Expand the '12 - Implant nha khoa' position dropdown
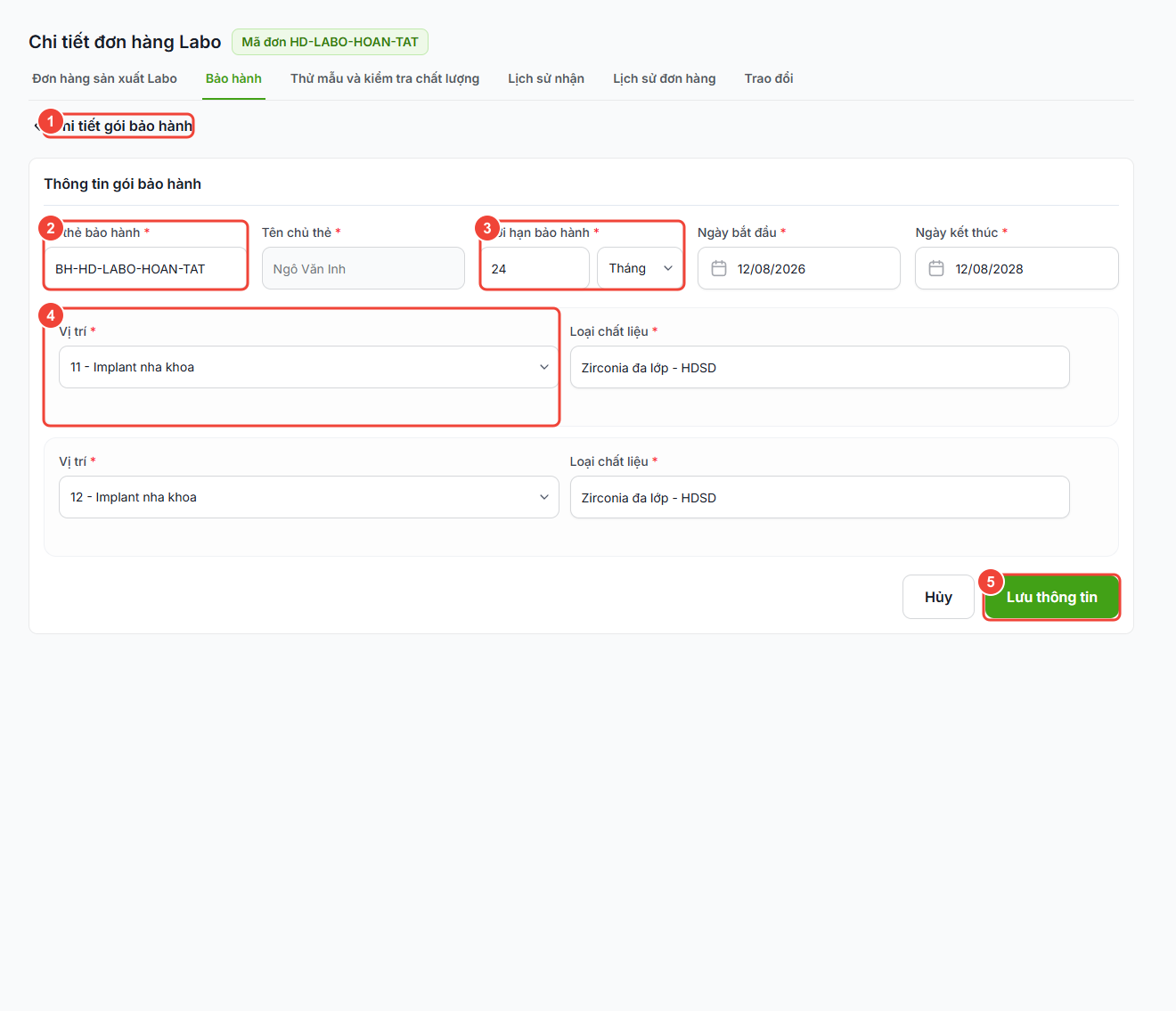Viewport: 1176px width, 1011px height. [x=308, y=497]
